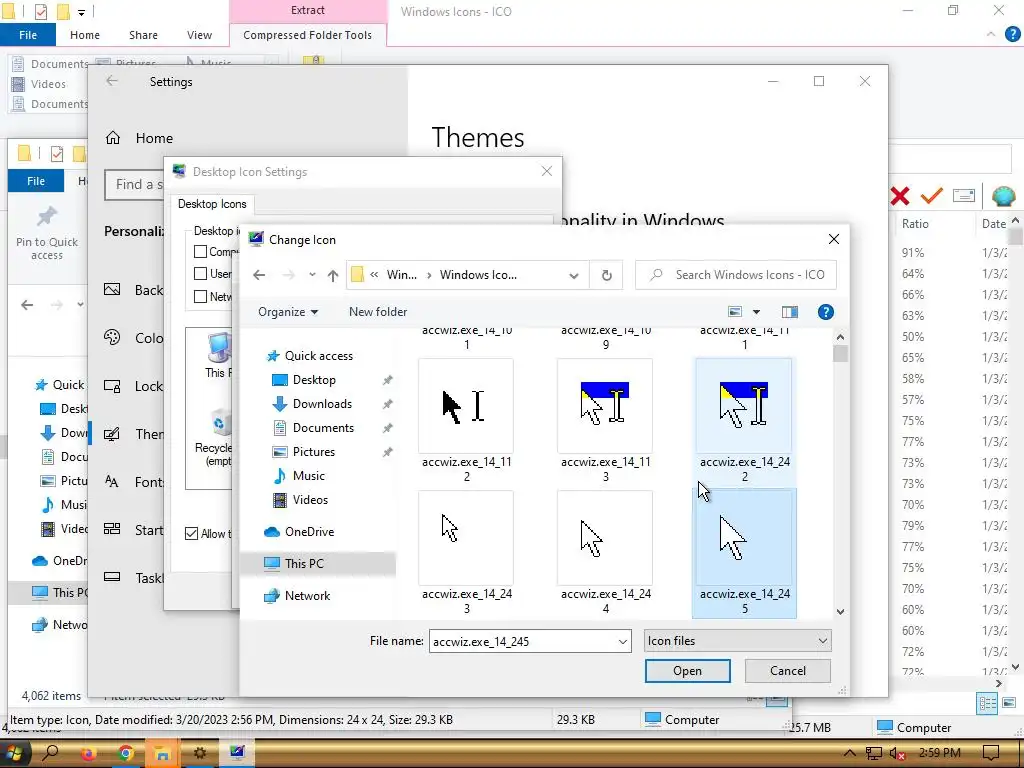Select the Desktop Icons tab

pyautogui.click(x=212, y=204)
